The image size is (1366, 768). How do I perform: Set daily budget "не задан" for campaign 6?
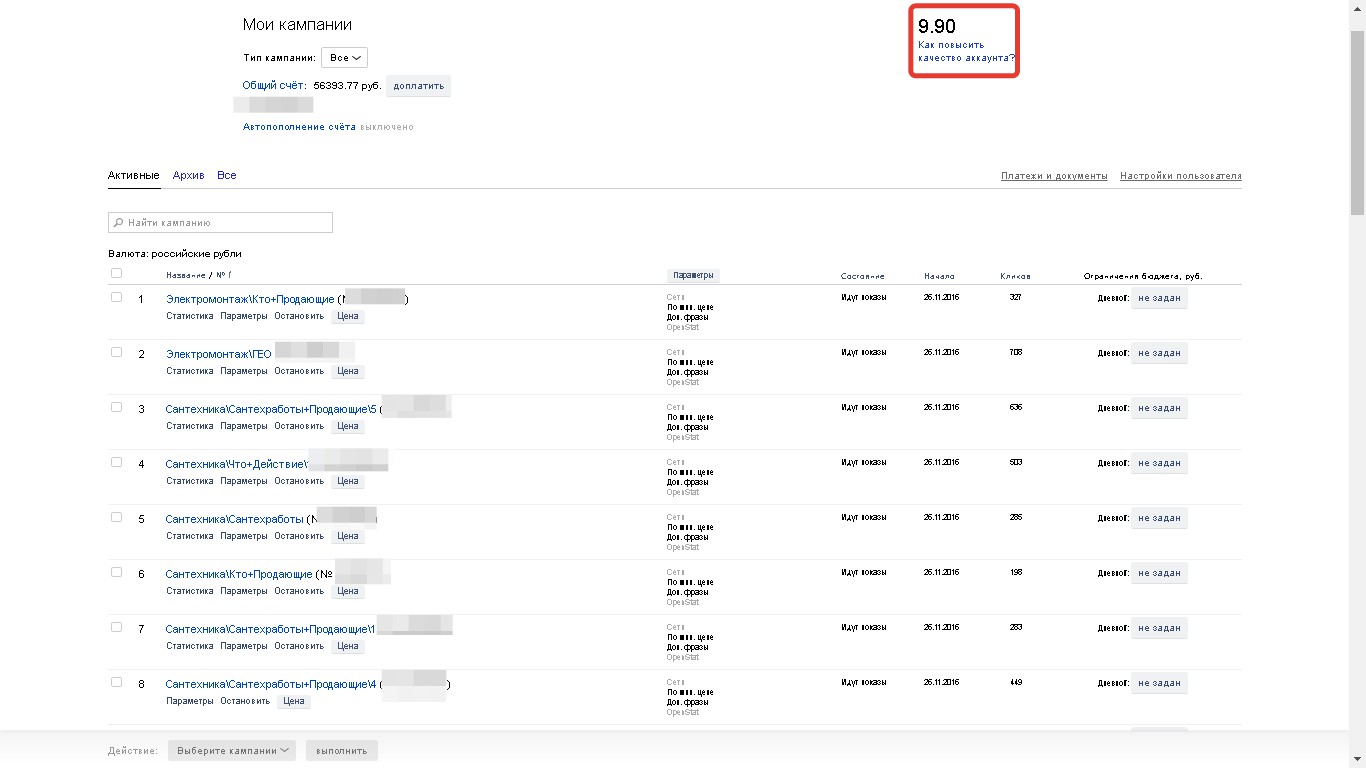[1159, 573]
